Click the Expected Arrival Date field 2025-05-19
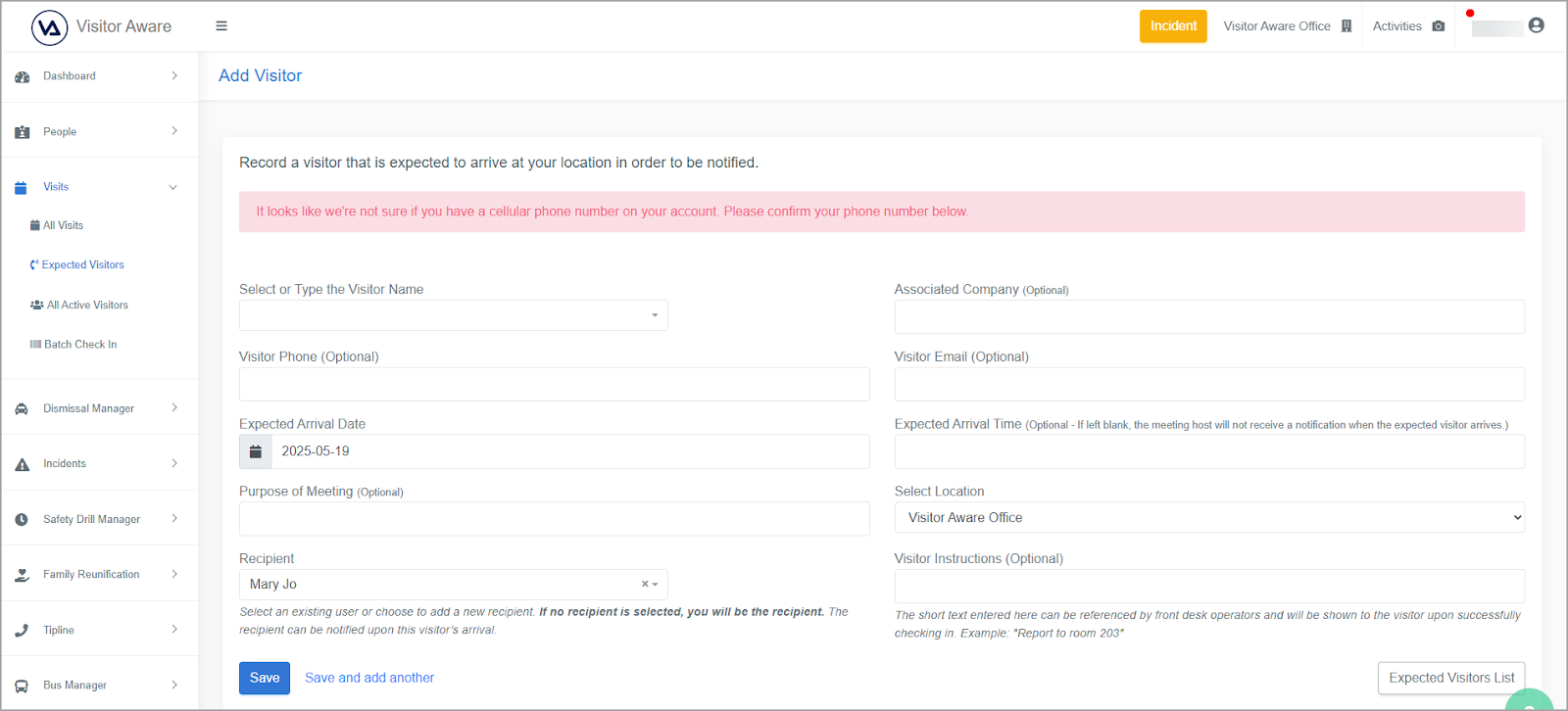This screenshot has height=711, width=1568. 570,451
